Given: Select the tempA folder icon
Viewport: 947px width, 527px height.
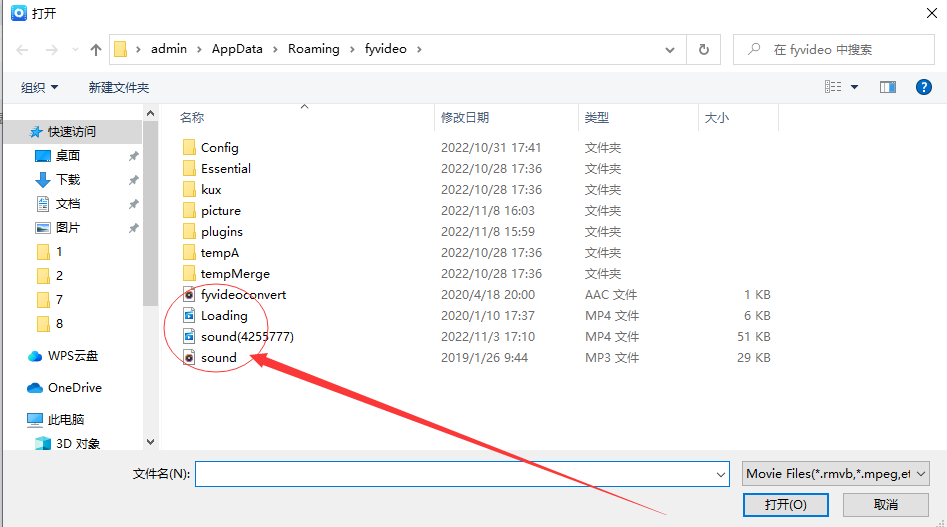Looking at the screenshot, I should click(x=189, y=252).
